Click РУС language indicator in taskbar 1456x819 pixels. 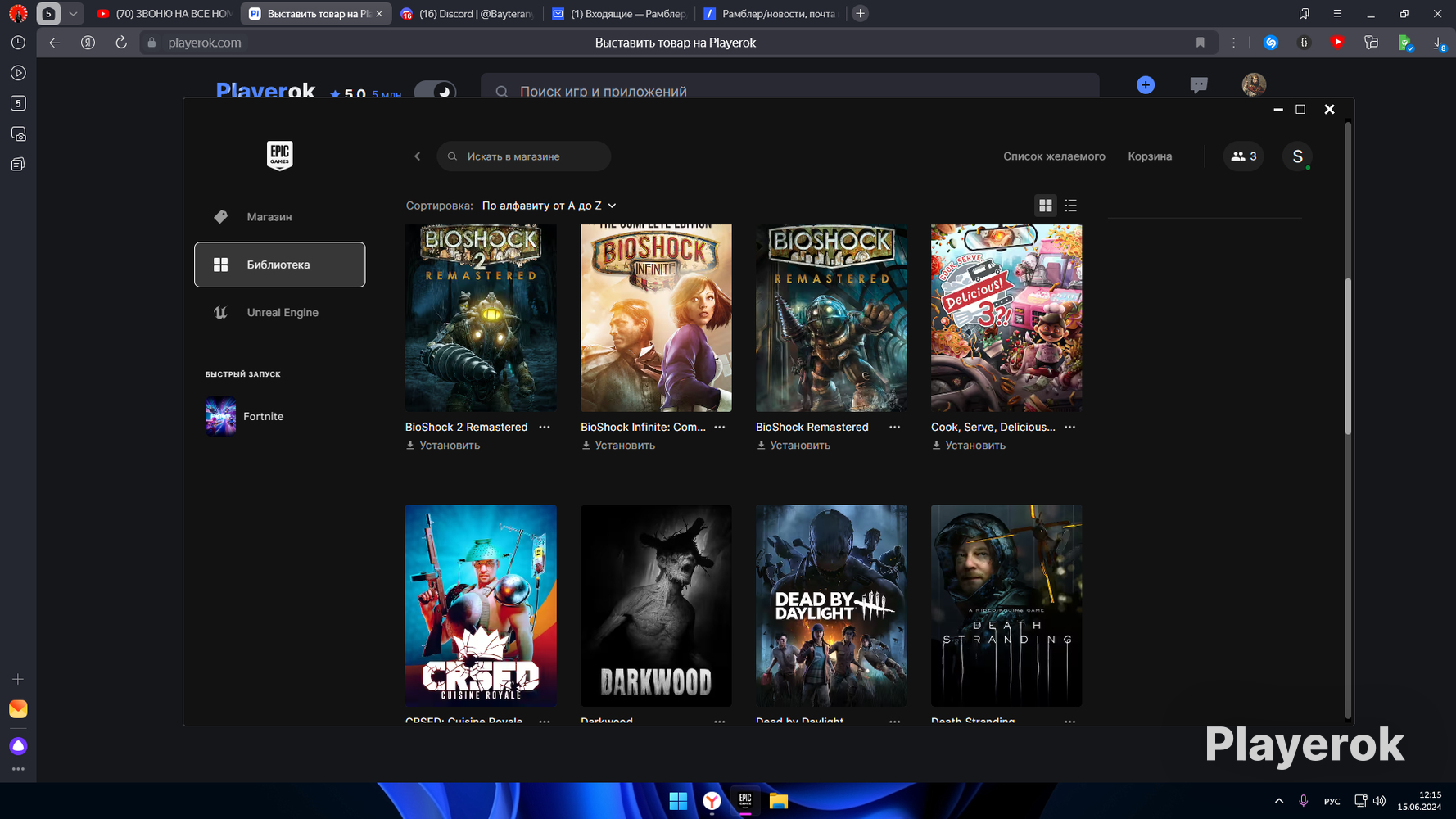[1332, 801]
